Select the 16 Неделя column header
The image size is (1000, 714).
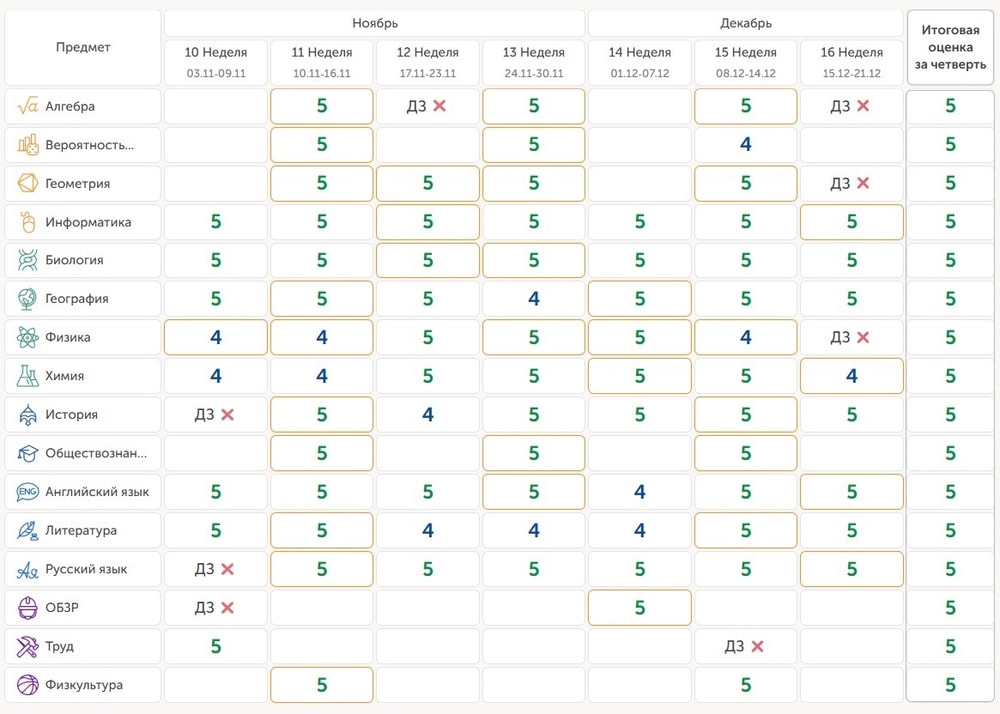click(x=851, y=62)
